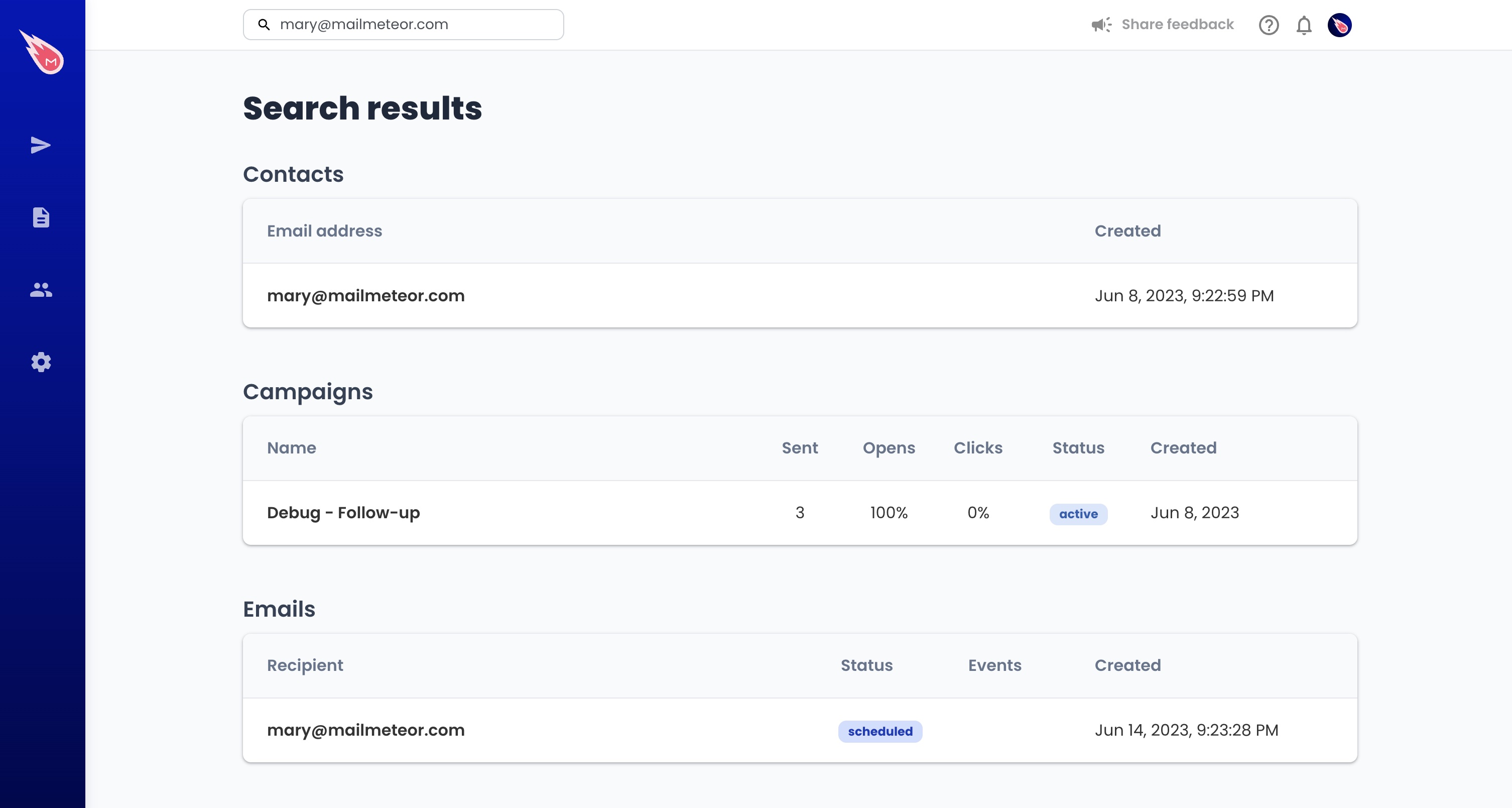Focus the search field containing mary@mailmeteor.com

[403, 25]
